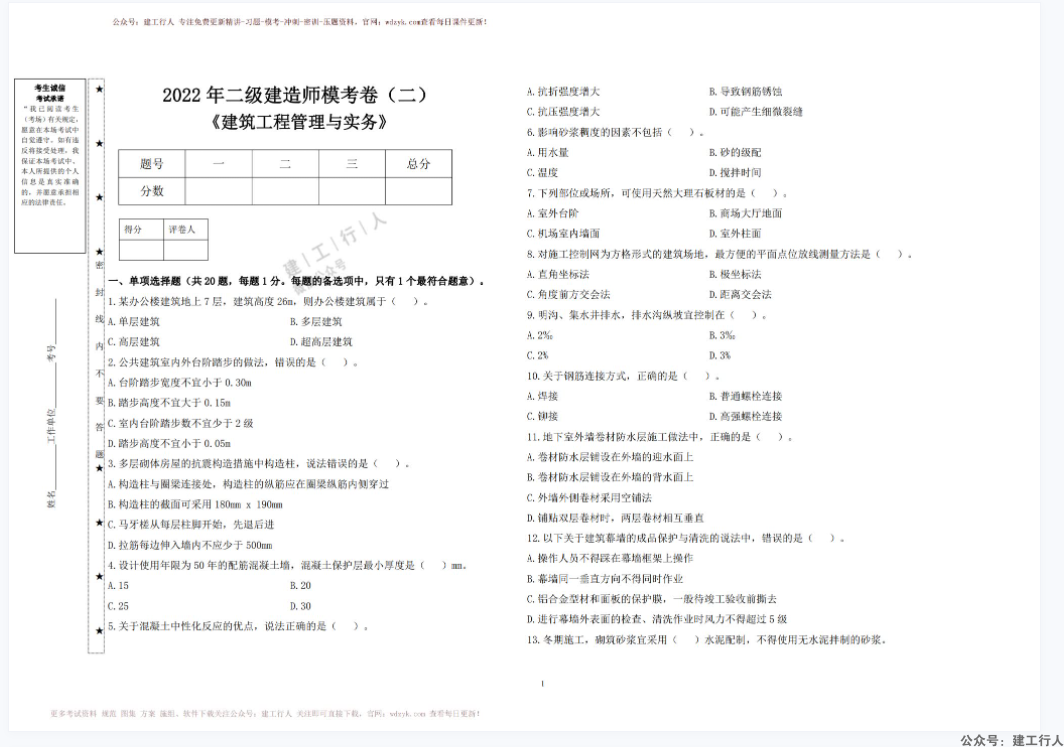Select option 'A. 卷材防水层铺设在外墙的迎水面上'

pyautogui.click(x=610, y=457)
